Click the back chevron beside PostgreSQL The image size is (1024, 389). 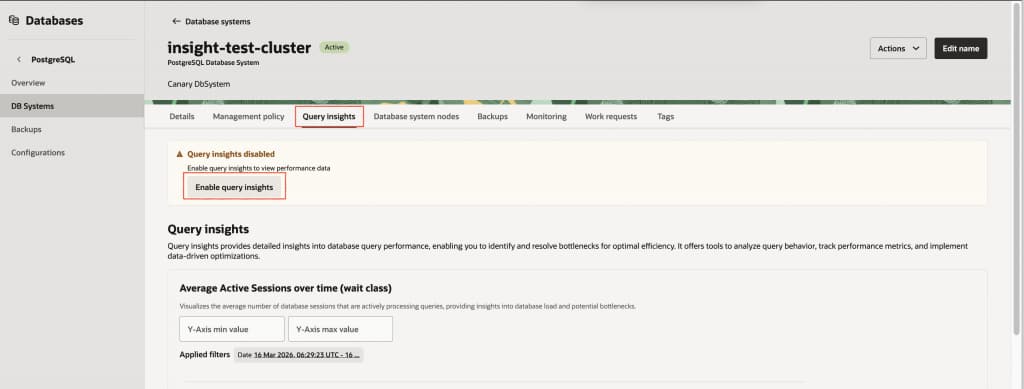tap(19, 59)
